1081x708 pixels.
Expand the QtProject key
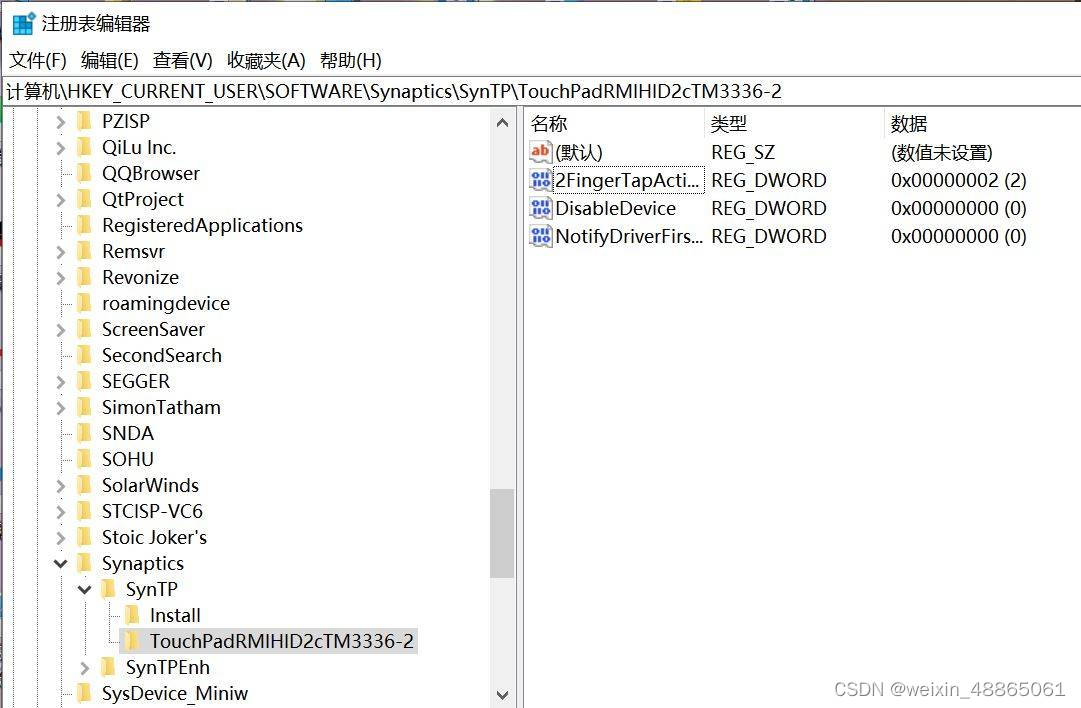61,200
